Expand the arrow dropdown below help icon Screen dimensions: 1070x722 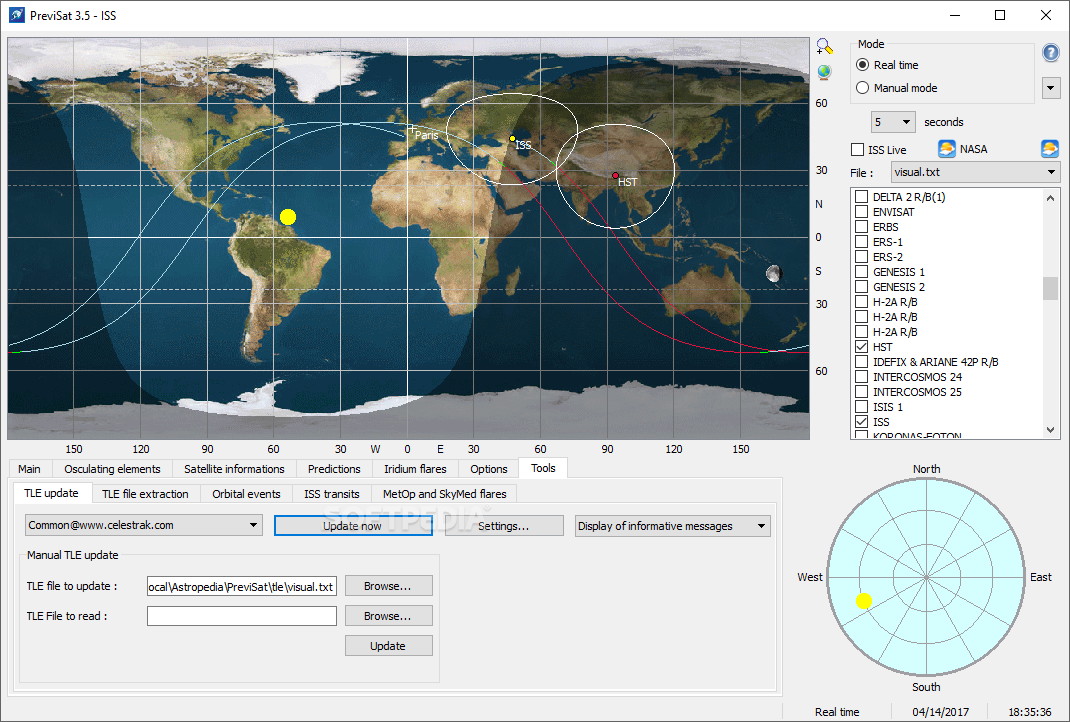[1051, 87]
